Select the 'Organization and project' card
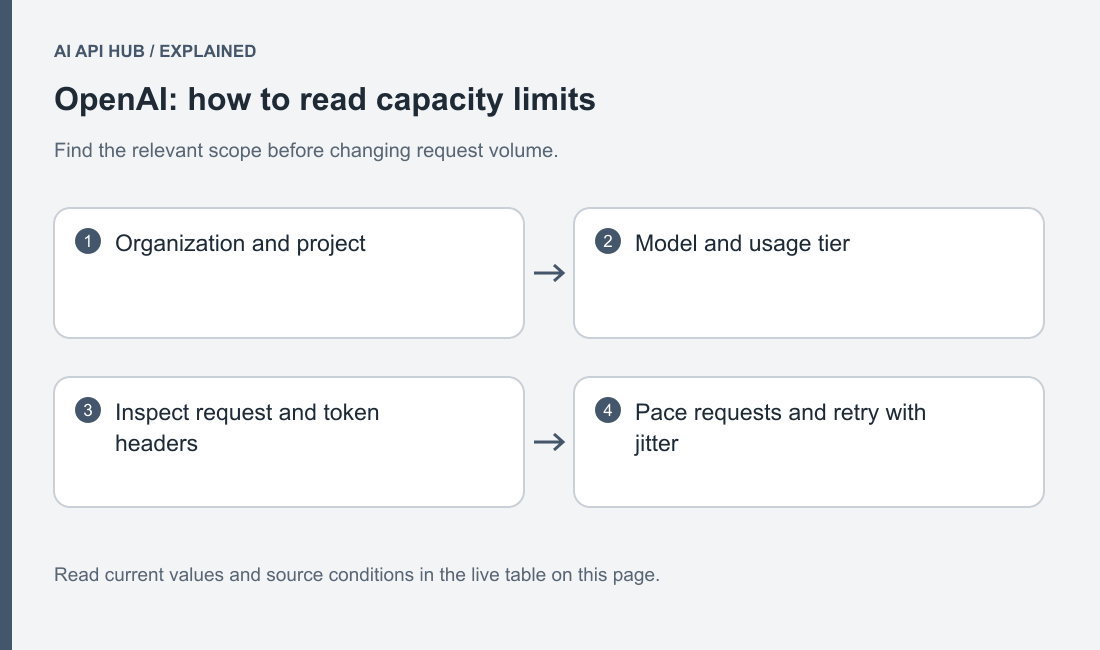 click(x=289, y=273)
